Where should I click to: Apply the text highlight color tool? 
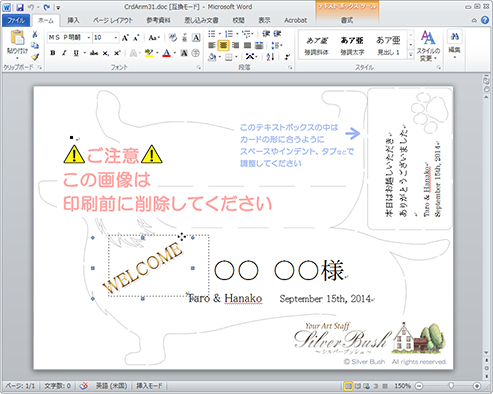pos(149,53)
